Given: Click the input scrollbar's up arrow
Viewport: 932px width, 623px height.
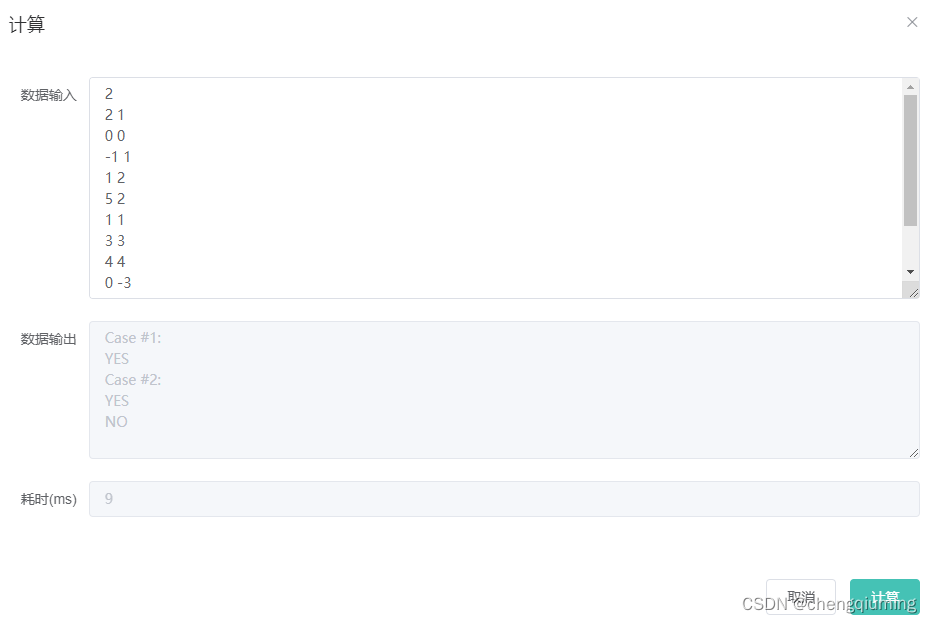Looking at the screenshot, I should coord(910,87).
